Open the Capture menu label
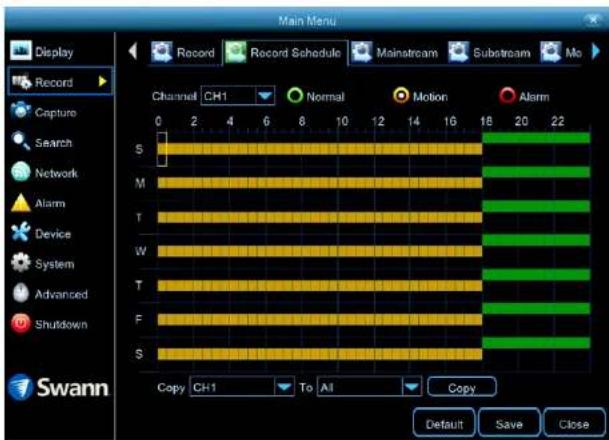The height and width of the screenshot is (440, 609). [56, 113]
